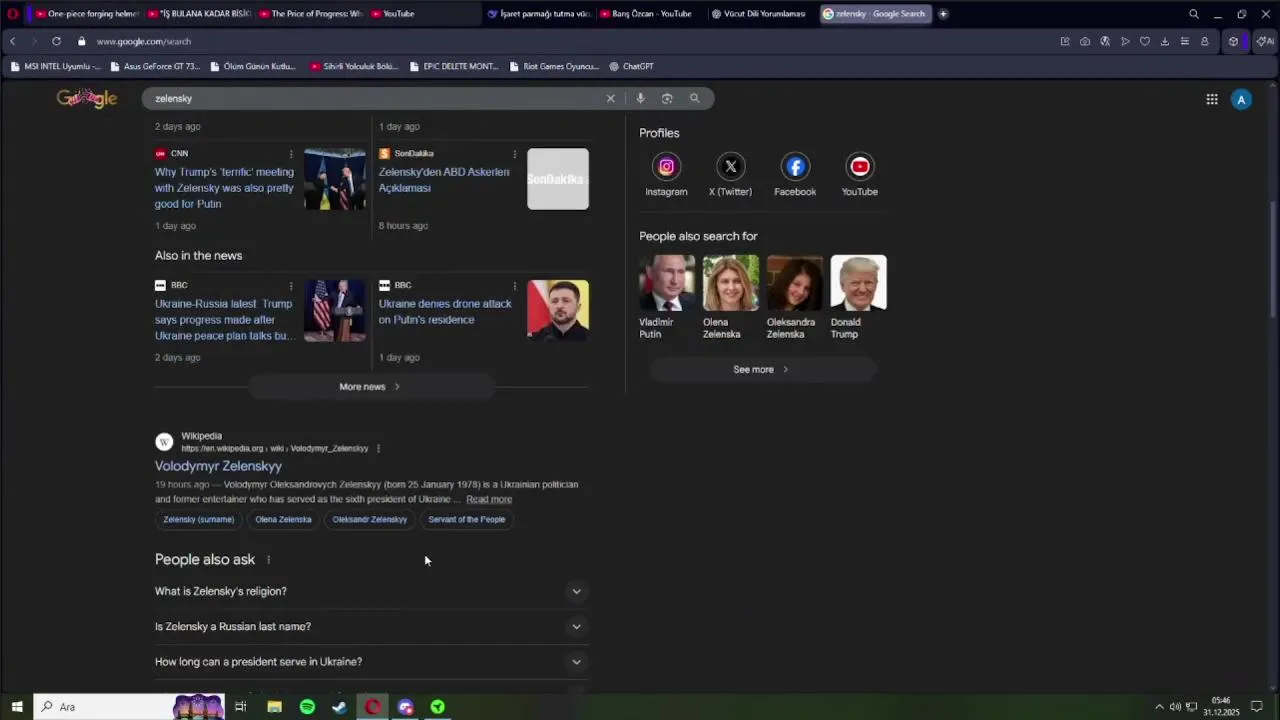Open options for the SonDakika news result

[515, 154]
